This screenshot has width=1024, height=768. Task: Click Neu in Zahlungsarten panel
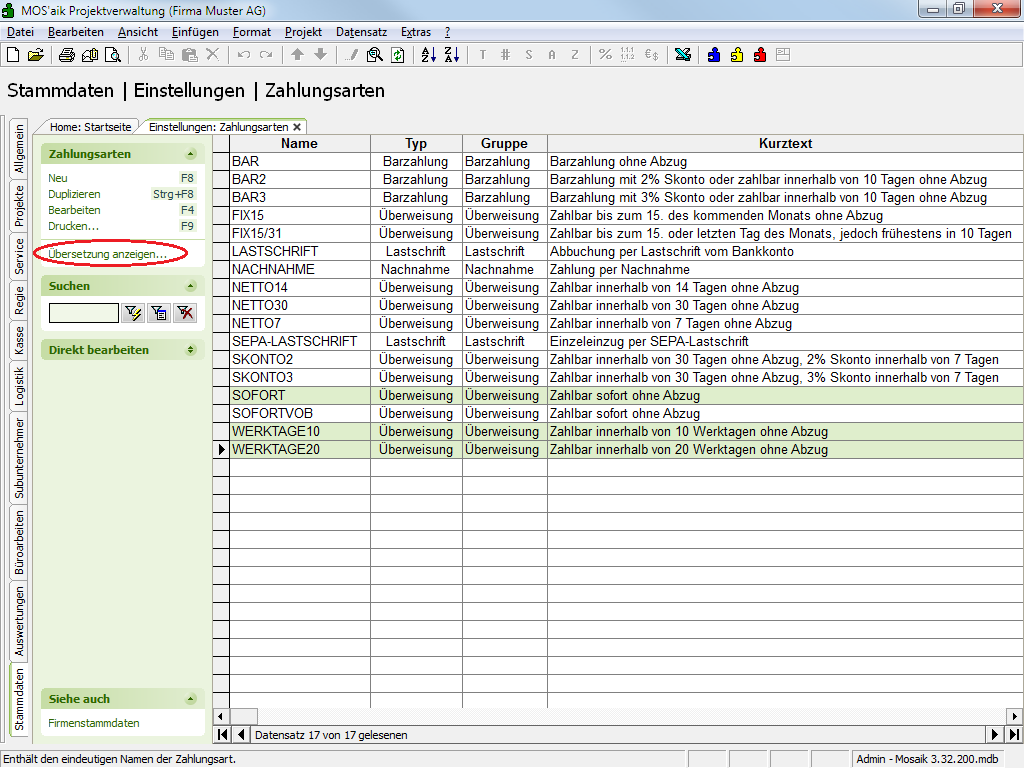click(x=57, y=178)
